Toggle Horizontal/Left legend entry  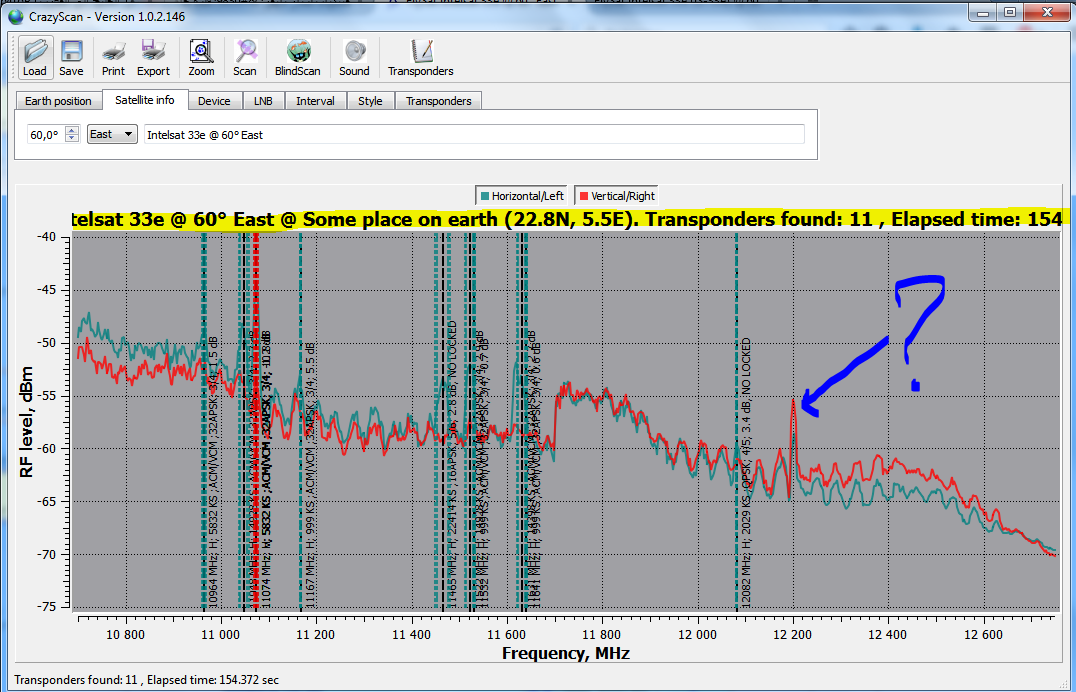click(523, 196)
